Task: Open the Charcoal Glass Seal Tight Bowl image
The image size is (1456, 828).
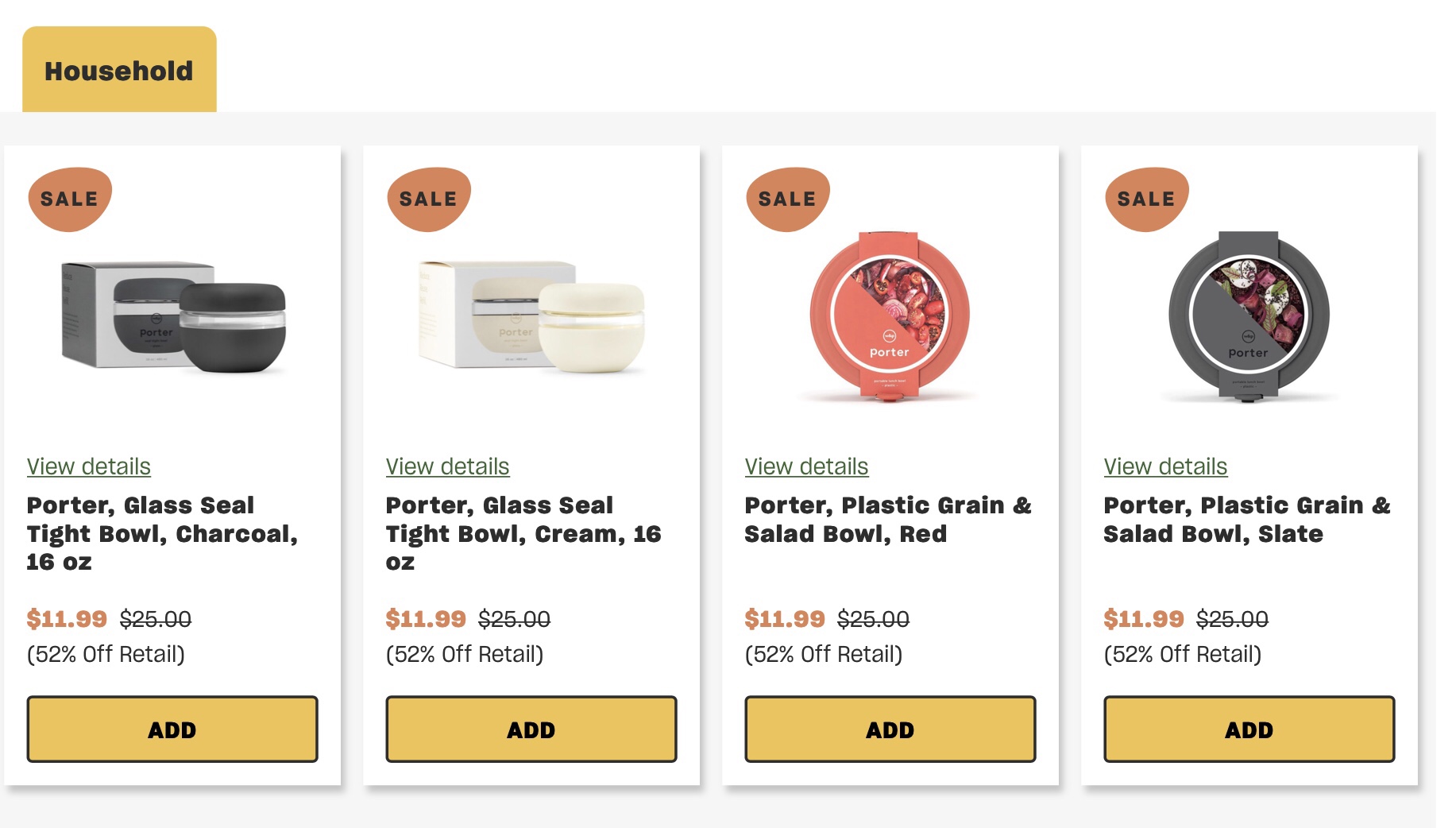Action: pos(173,315)
